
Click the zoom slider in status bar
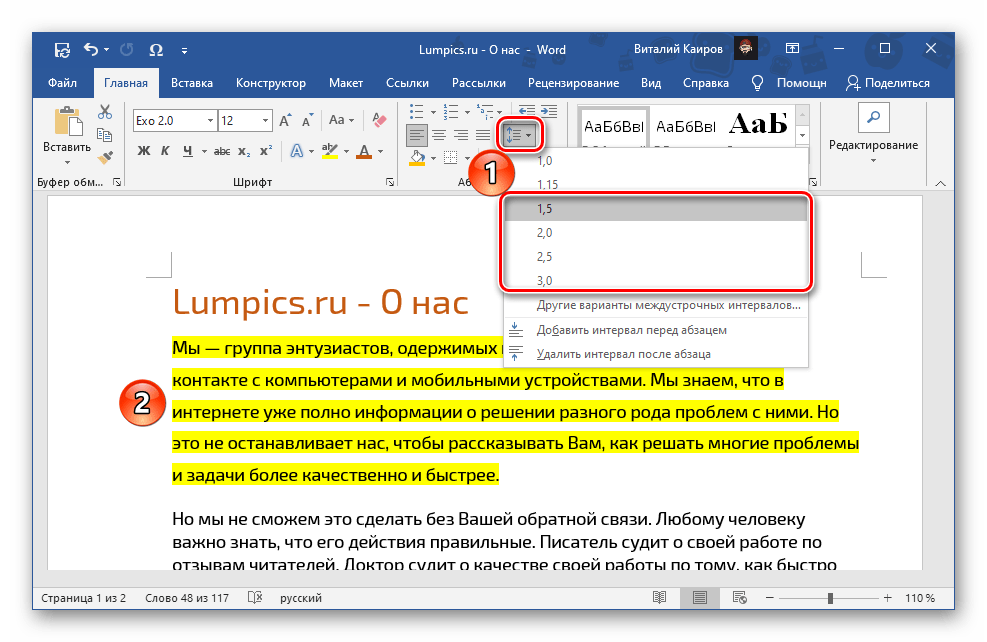[x=830, y=598]
